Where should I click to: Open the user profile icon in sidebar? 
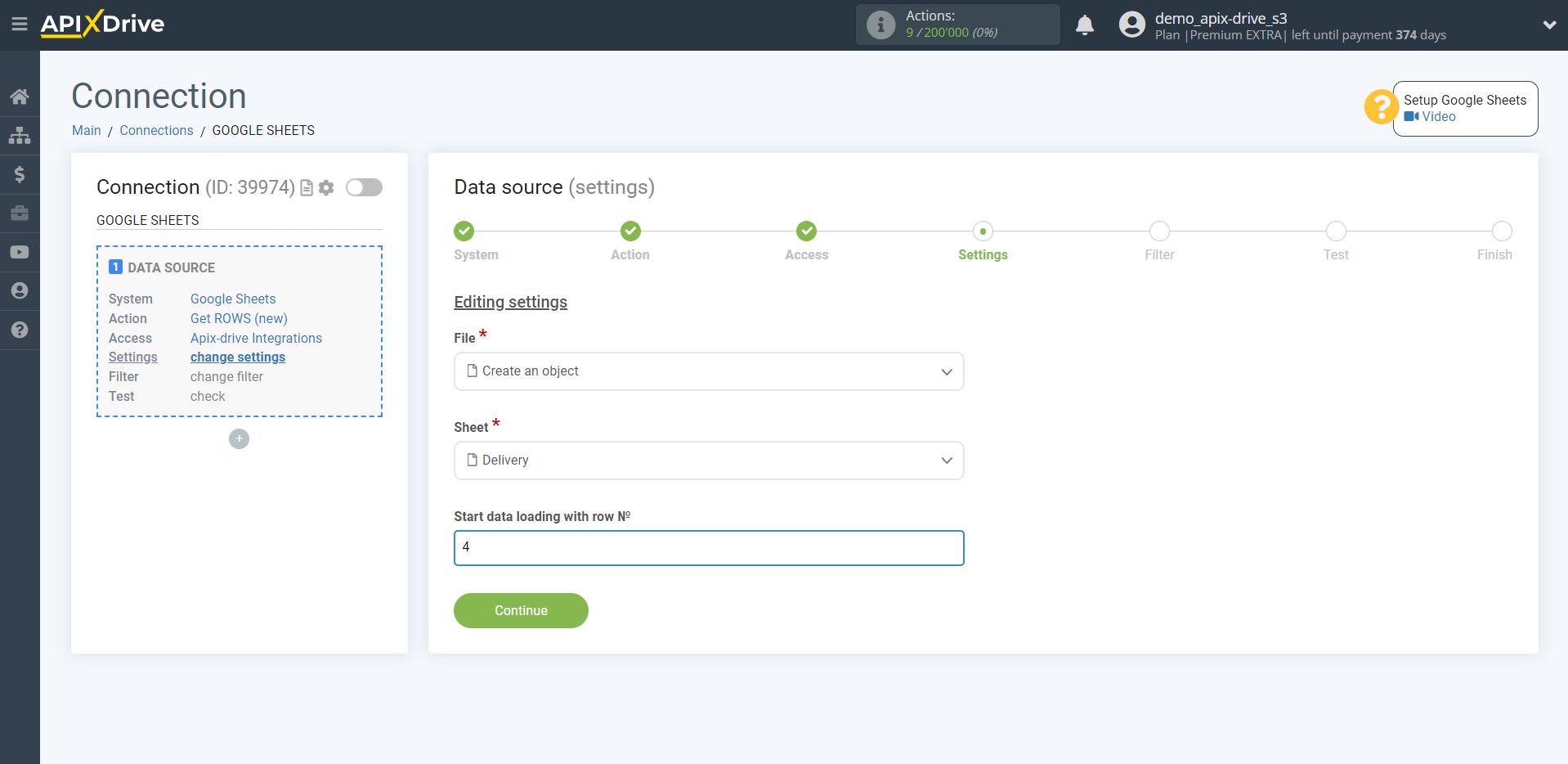click(x=20, y=291)
